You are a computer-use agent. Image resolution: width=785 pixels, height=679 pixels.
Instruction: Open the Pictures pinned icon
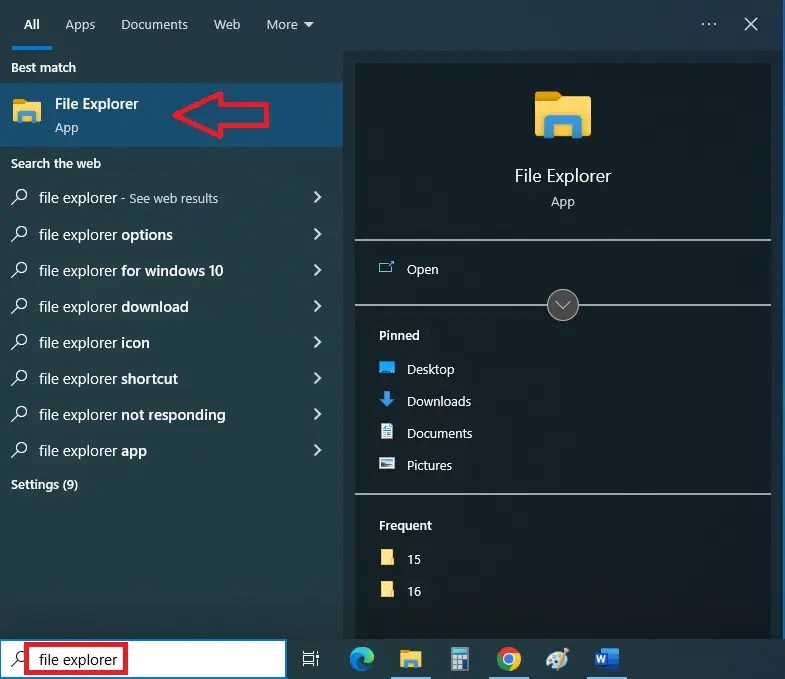[x=386, y=463]
